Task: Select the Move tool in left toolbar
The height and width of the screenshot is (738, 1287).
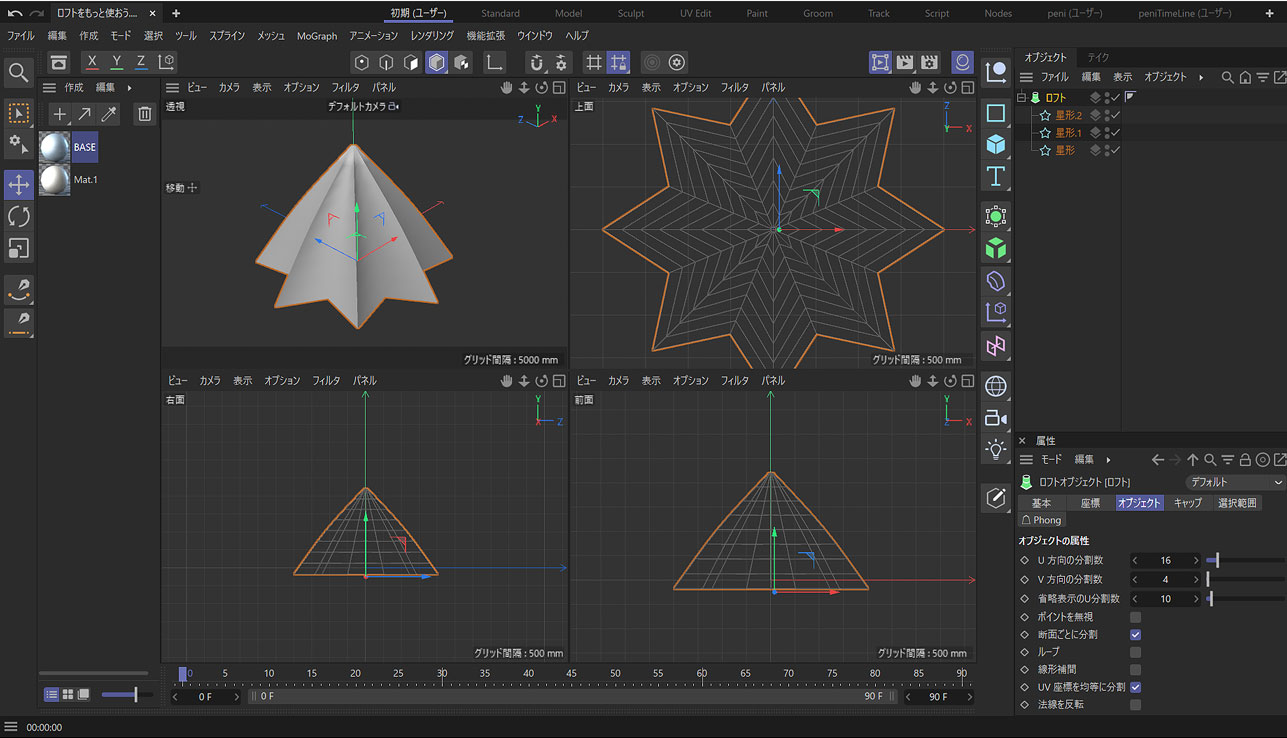Action: click(18, 184)
